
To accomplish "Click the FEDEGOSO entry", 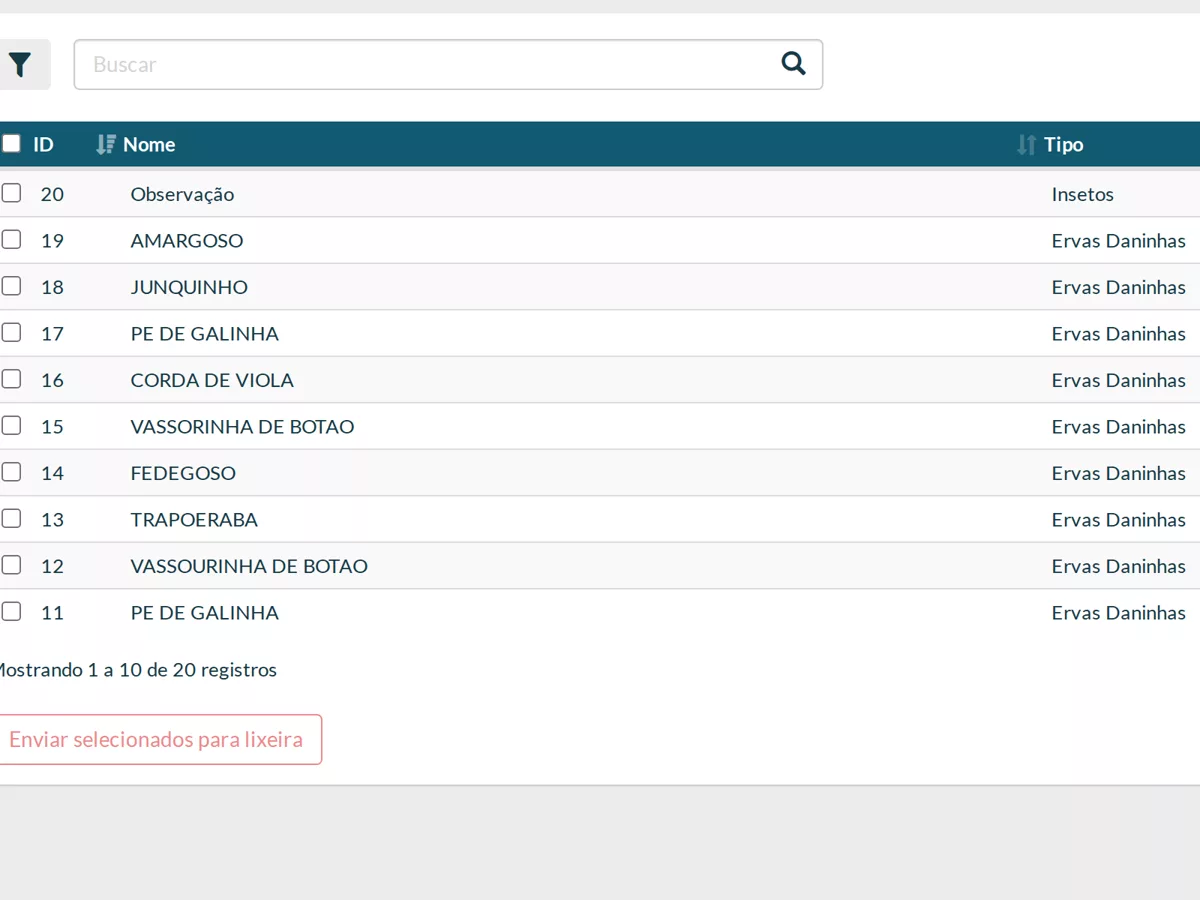I will point(183,473).
